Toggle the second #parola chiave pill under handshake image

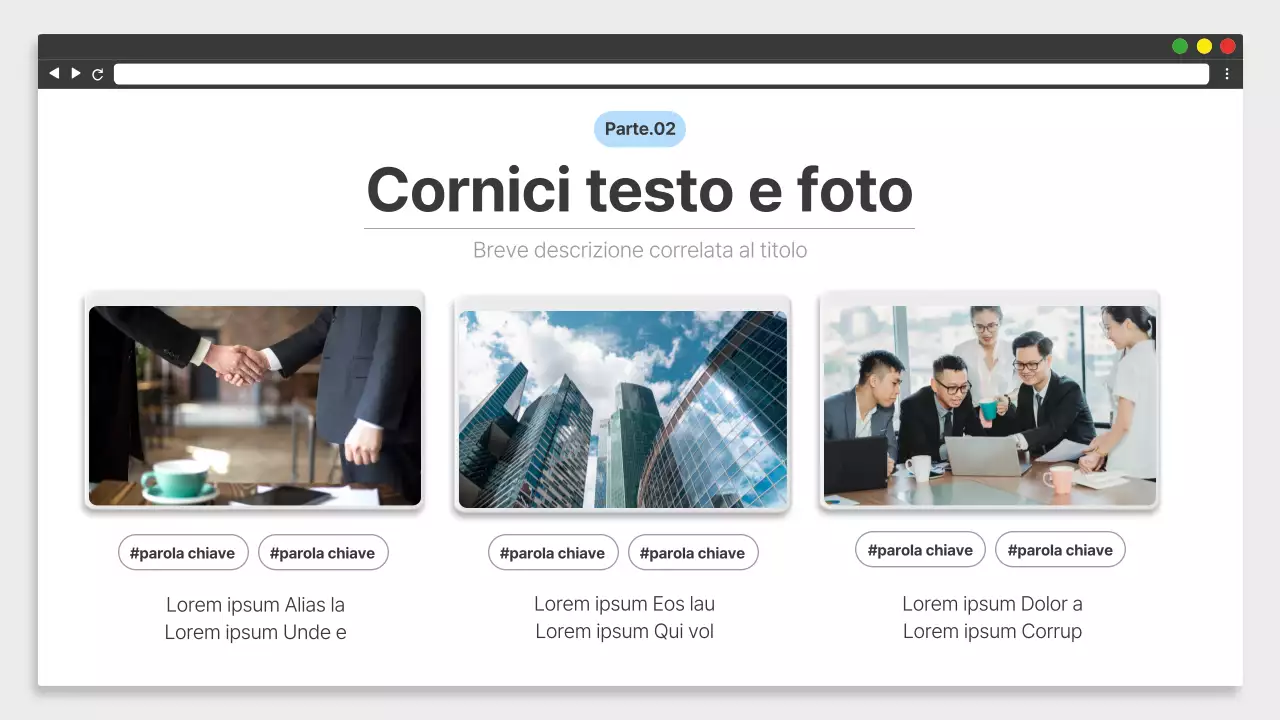click(x=322, y=552)
